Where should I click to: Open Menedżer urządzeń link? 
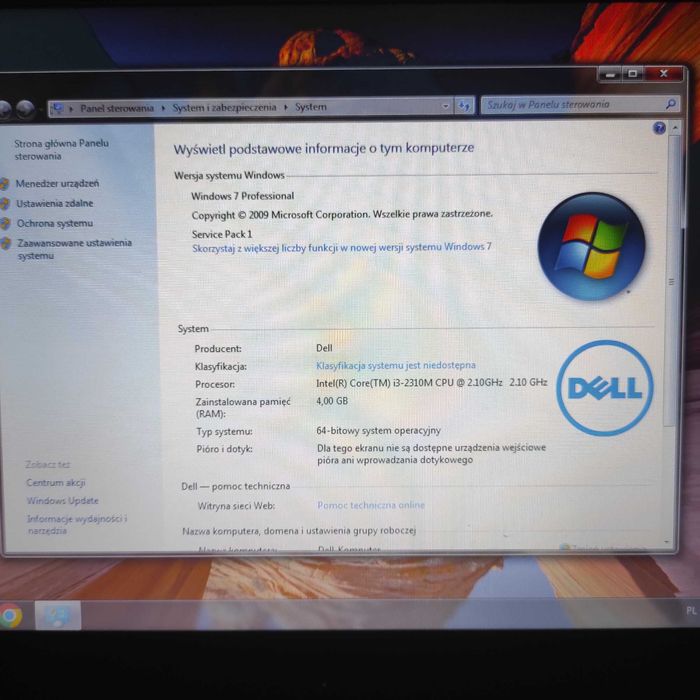pos(57,183)
